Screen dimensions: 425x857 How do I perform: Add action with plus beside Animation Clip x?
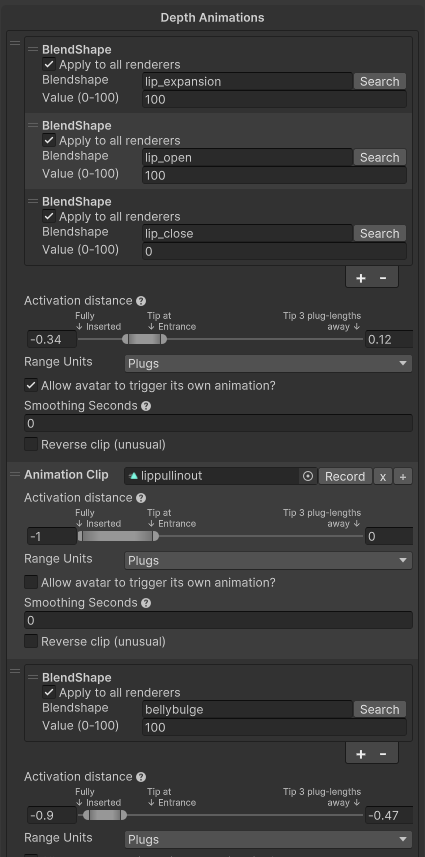[x=403, y=476]
